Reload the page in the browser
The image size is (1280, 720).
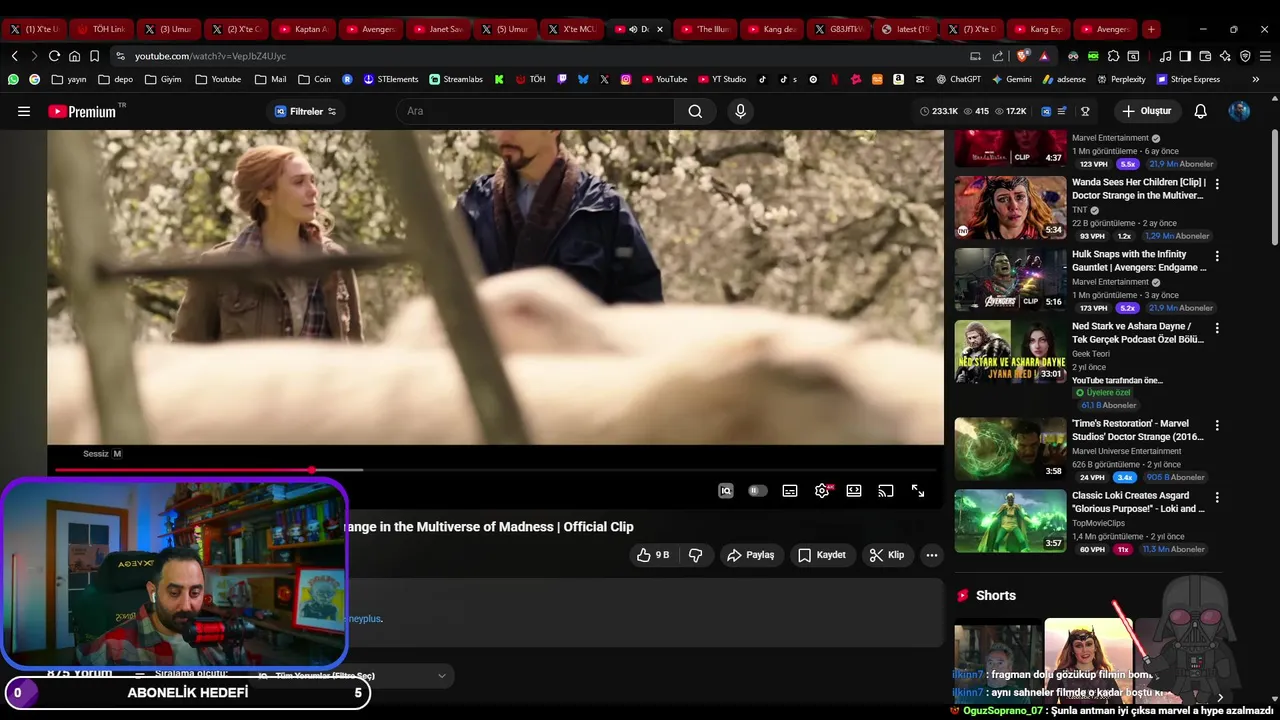pyautogui.click(x=54, y=56)
